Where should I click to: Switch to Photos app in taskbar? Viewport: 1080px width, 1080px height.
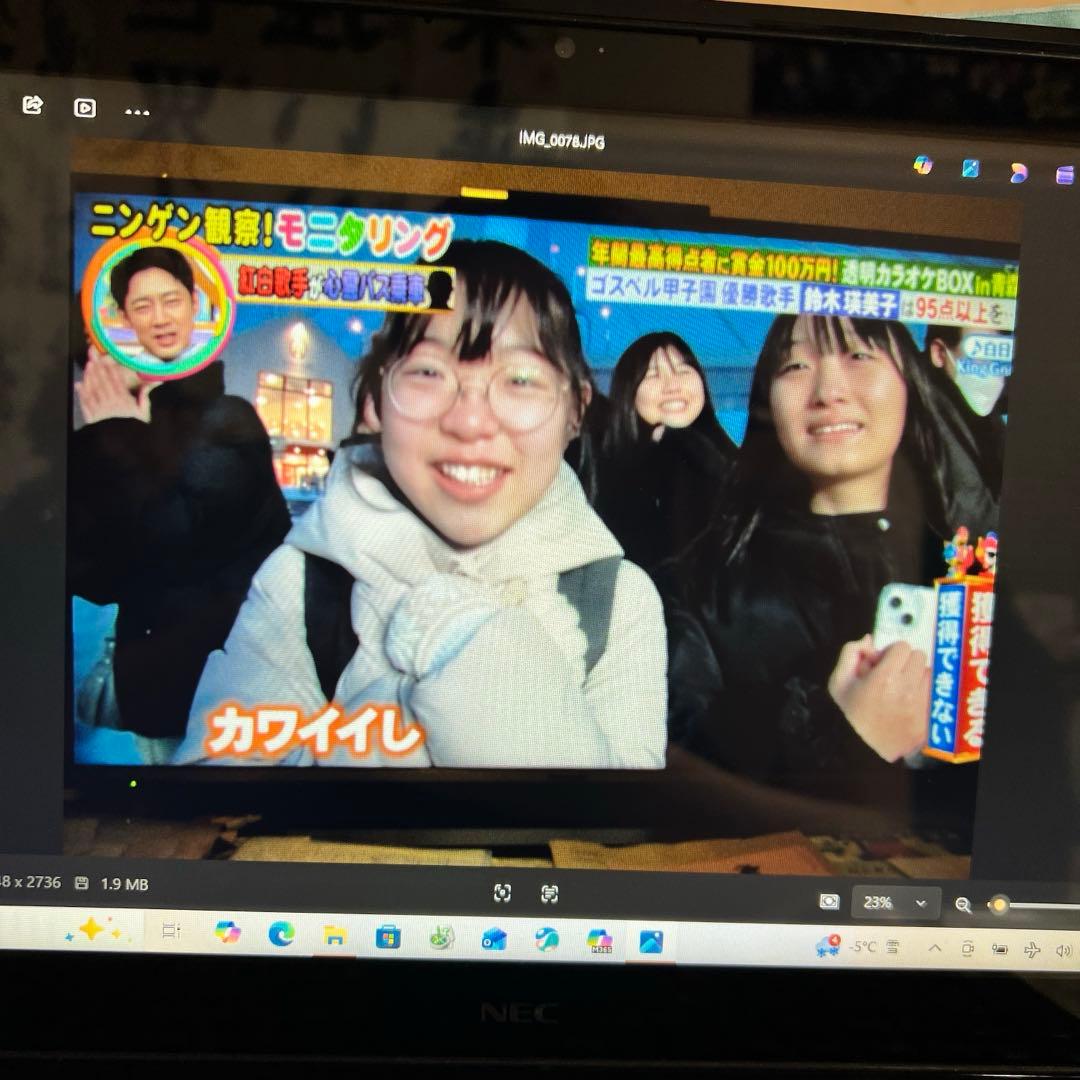click(x=651, y=941)
